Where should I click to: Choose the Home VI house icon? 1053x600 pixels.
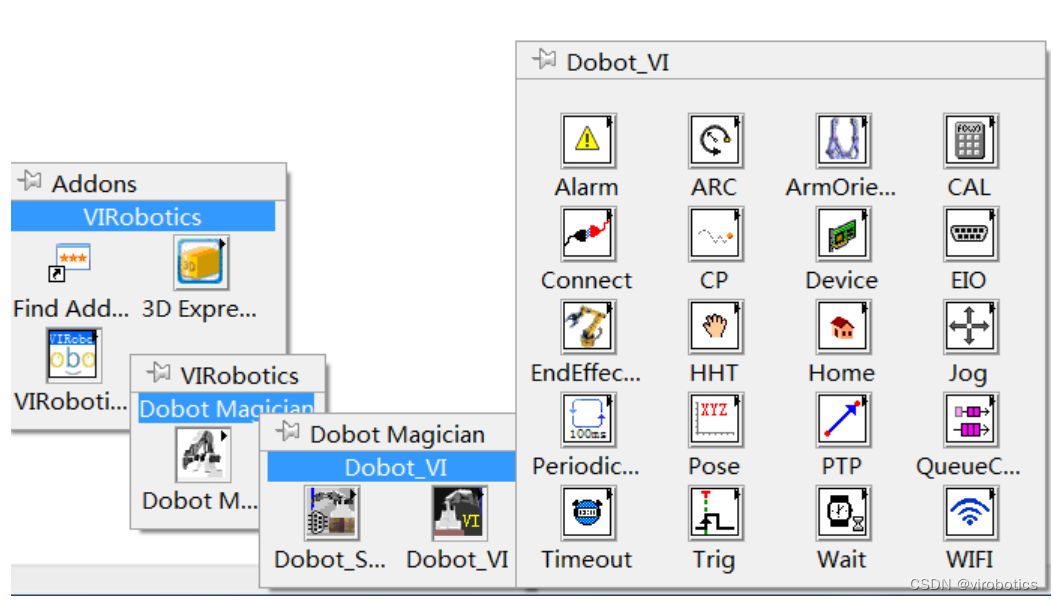pos(843,327)
